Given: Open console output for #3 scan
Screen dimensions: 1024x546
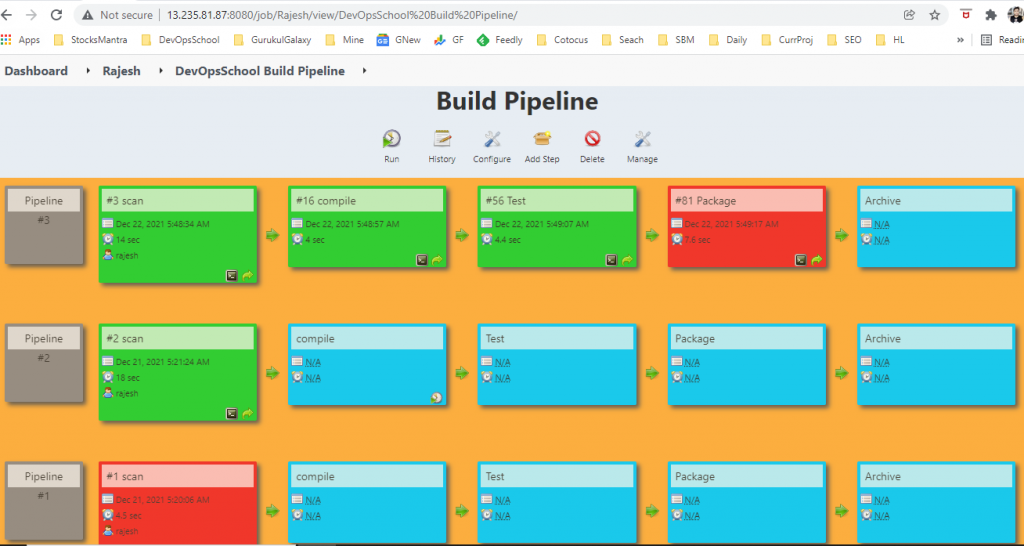Looking at the screenshot, I should click(x=232, y=275).
